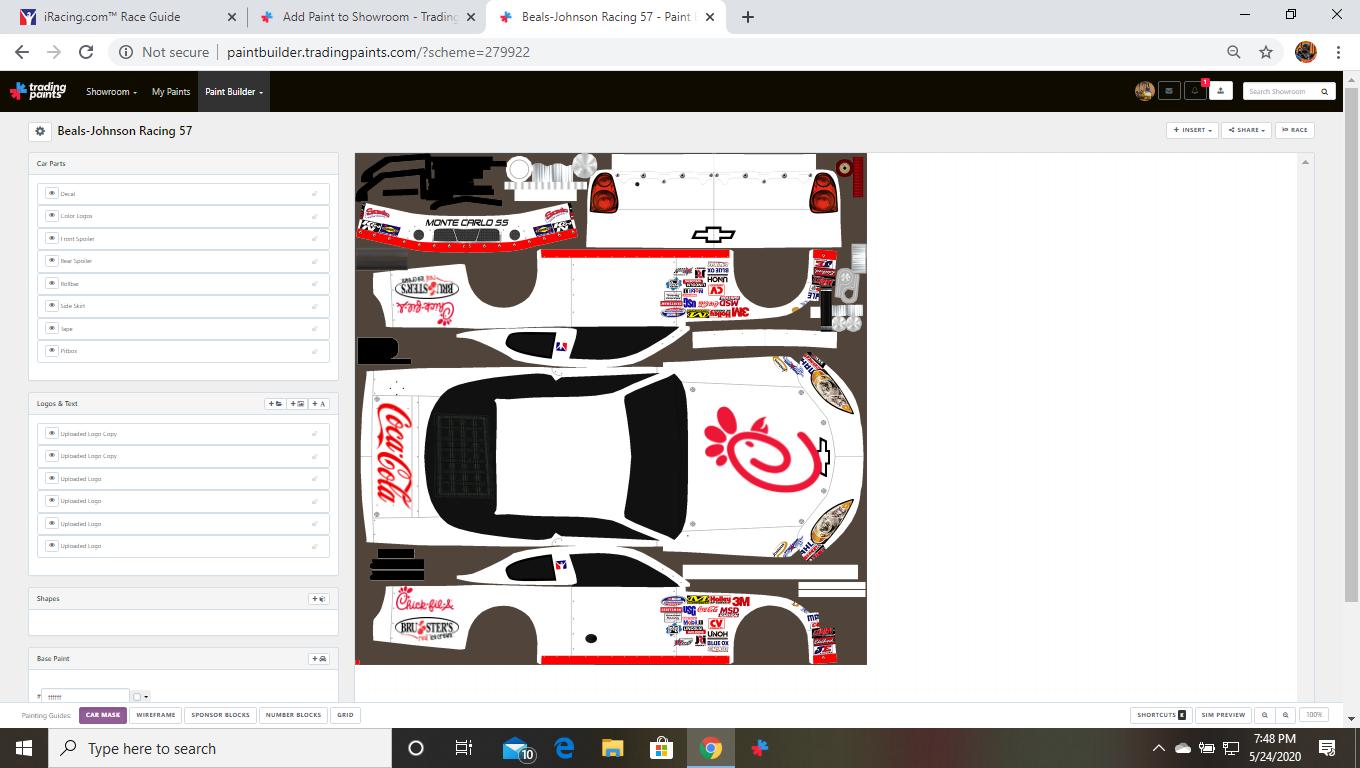The width and height of the screenshot is (1360, 768).
Task: Open My Paints in the navigation bar
Action: pos(171,92)
